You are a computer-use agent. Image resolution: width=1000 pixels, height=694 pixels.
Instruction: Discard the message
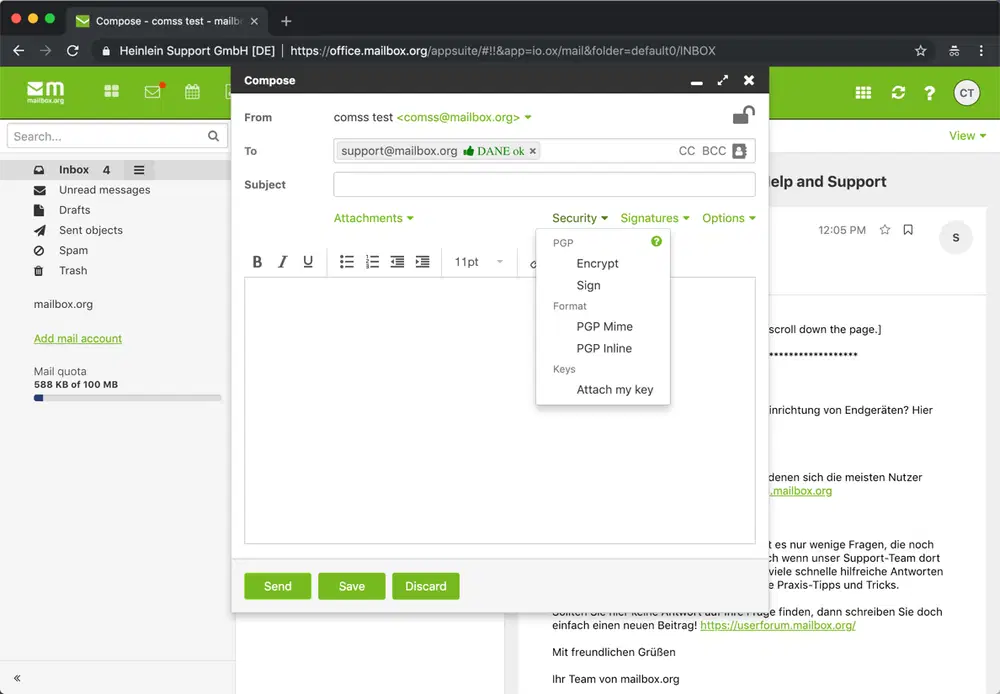425,586
